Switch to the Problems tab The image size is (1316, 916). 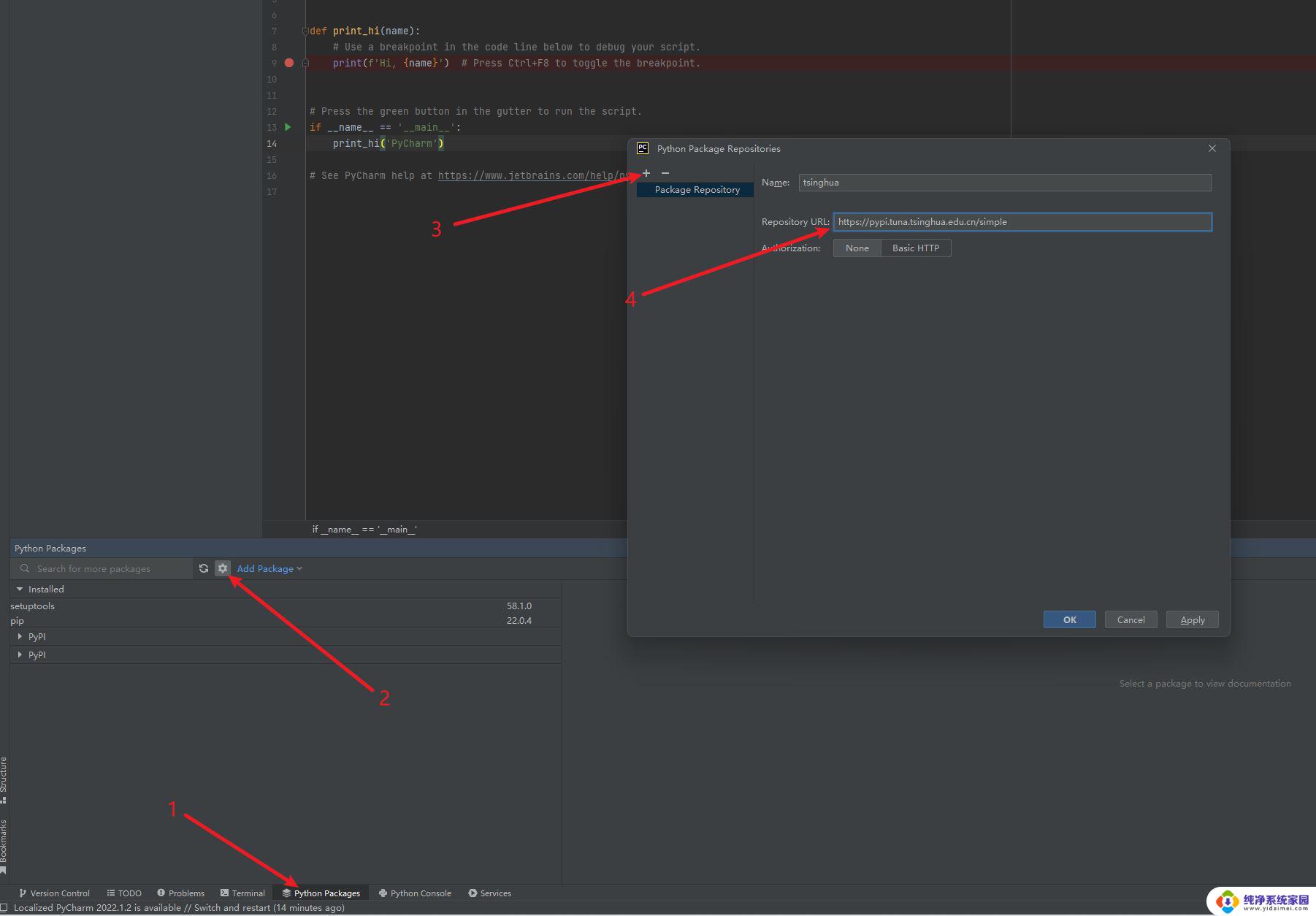point(180,893)
